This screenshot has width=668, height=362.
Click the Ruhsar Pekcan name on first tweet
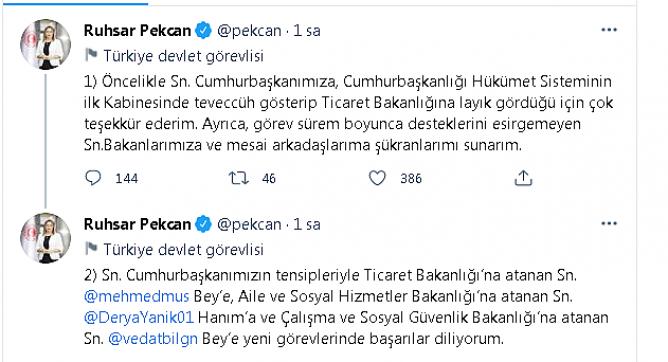pos(137,31)
